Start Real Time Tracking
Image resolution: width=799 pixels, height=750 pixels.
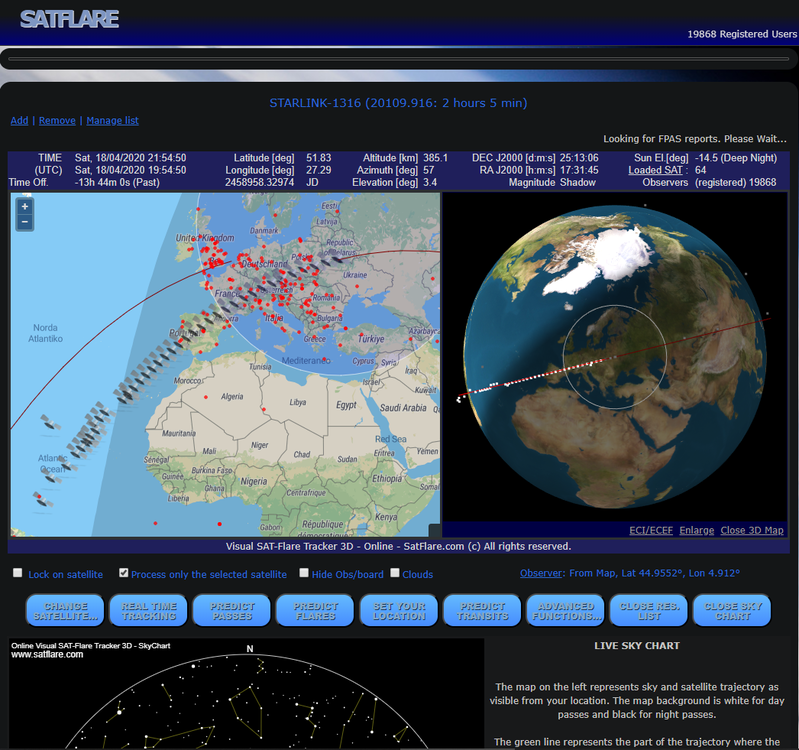(x=149, y=610)
